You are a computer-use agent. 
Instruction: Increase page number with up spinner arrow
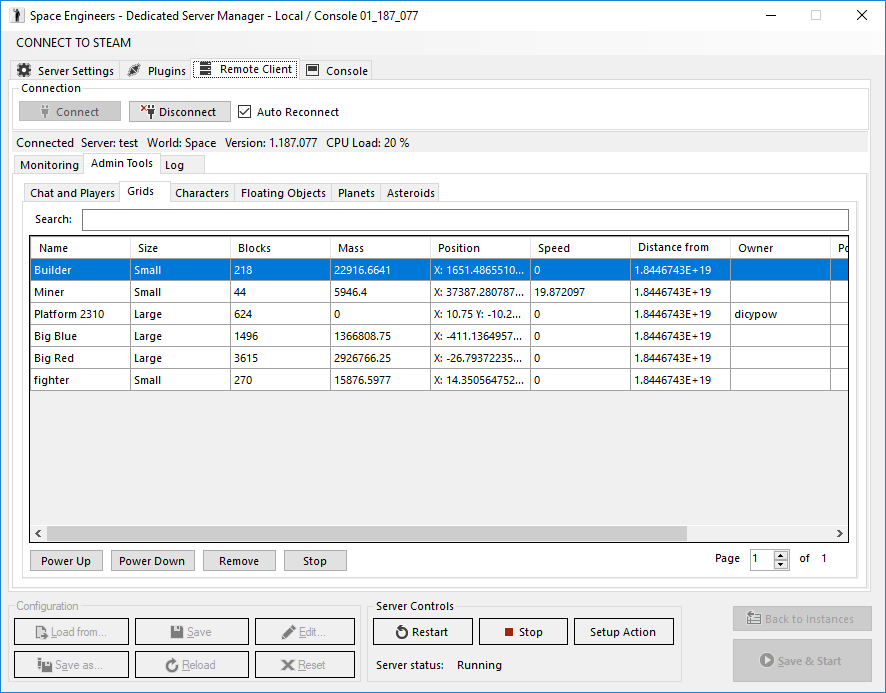click(x=781, y=555)
